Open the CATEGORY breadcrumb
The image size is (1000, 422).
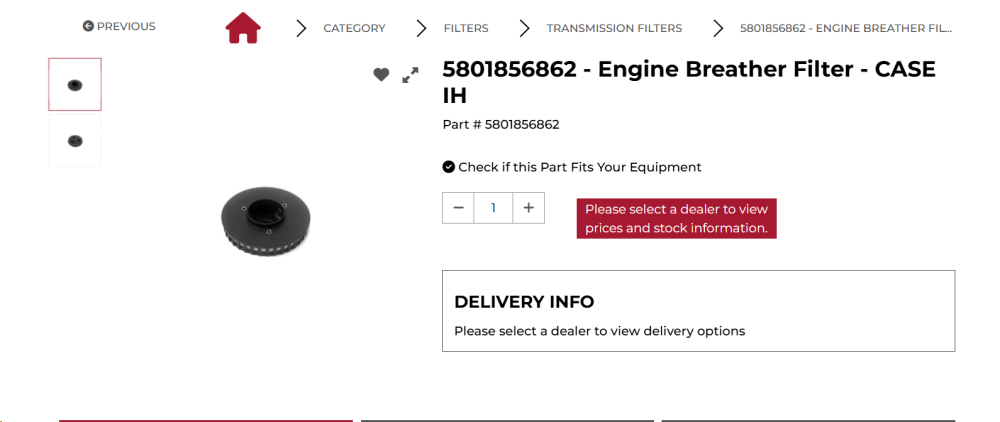[x=354, y=28]
